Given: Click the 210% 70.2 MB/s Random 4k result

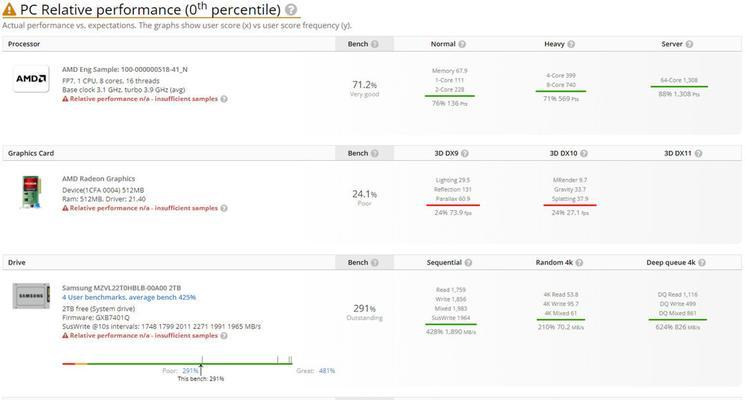Looking at the screenshot, I should pos(560,327).
